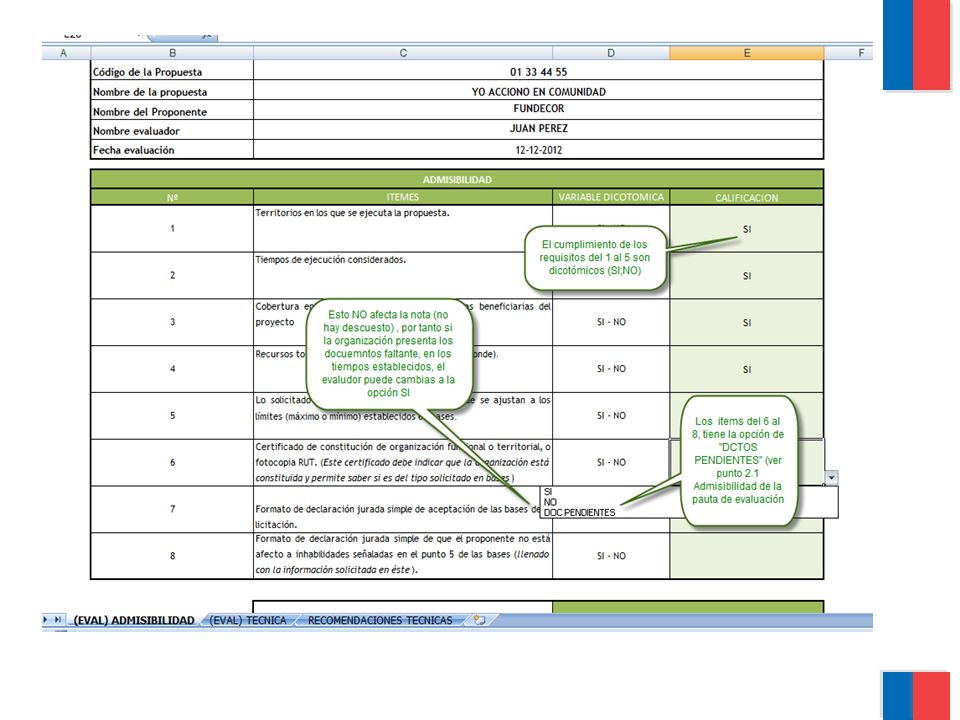Select the SI - NO cell in row 6
The image size is (960, 720).
[611, 462]
